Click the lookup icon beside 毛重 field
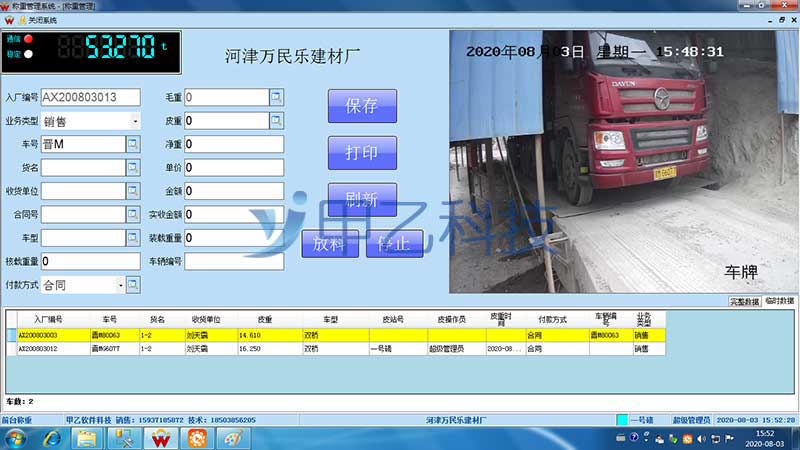Screen dimensions: 800x450 coord(277,97)
